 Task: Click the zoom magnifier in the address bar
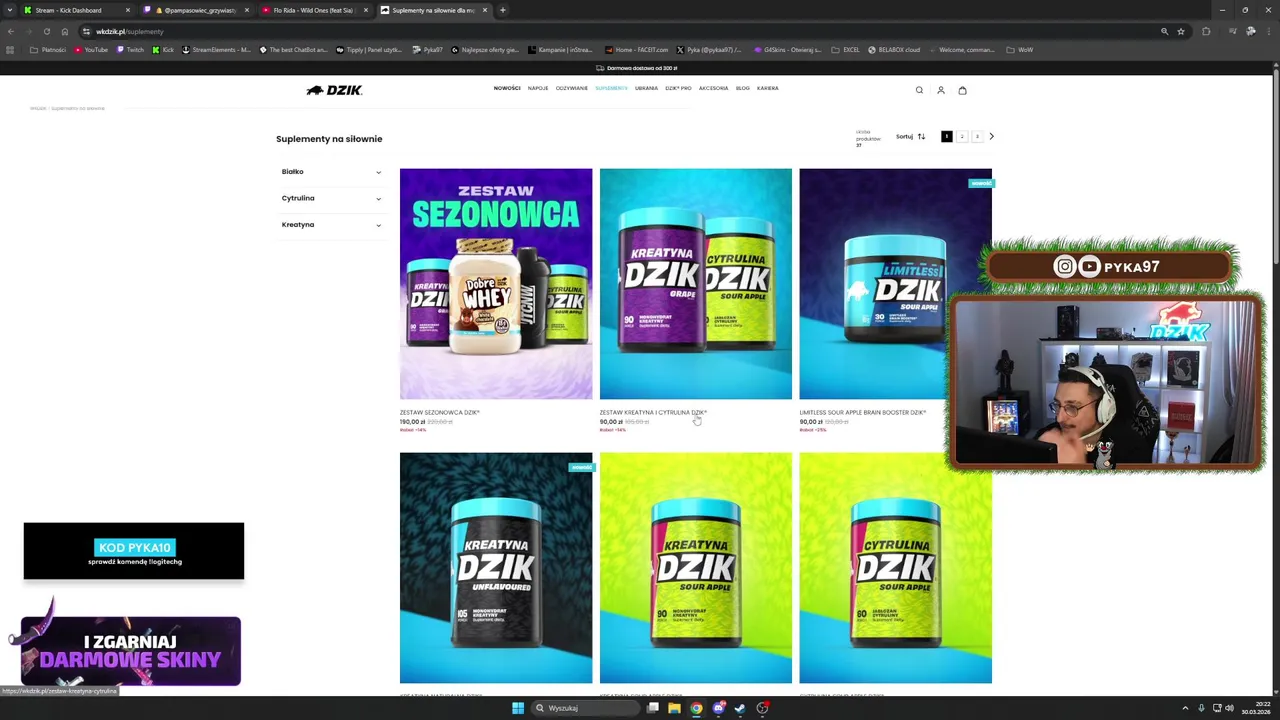click(x=1164, y=31)
